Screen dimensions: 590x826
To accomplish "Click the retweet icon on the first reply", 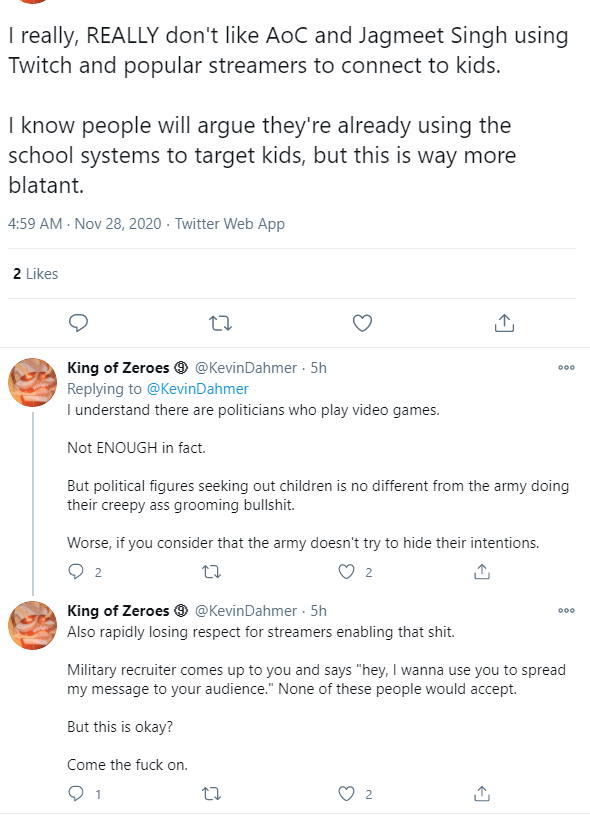I will [x=211, y=571].
